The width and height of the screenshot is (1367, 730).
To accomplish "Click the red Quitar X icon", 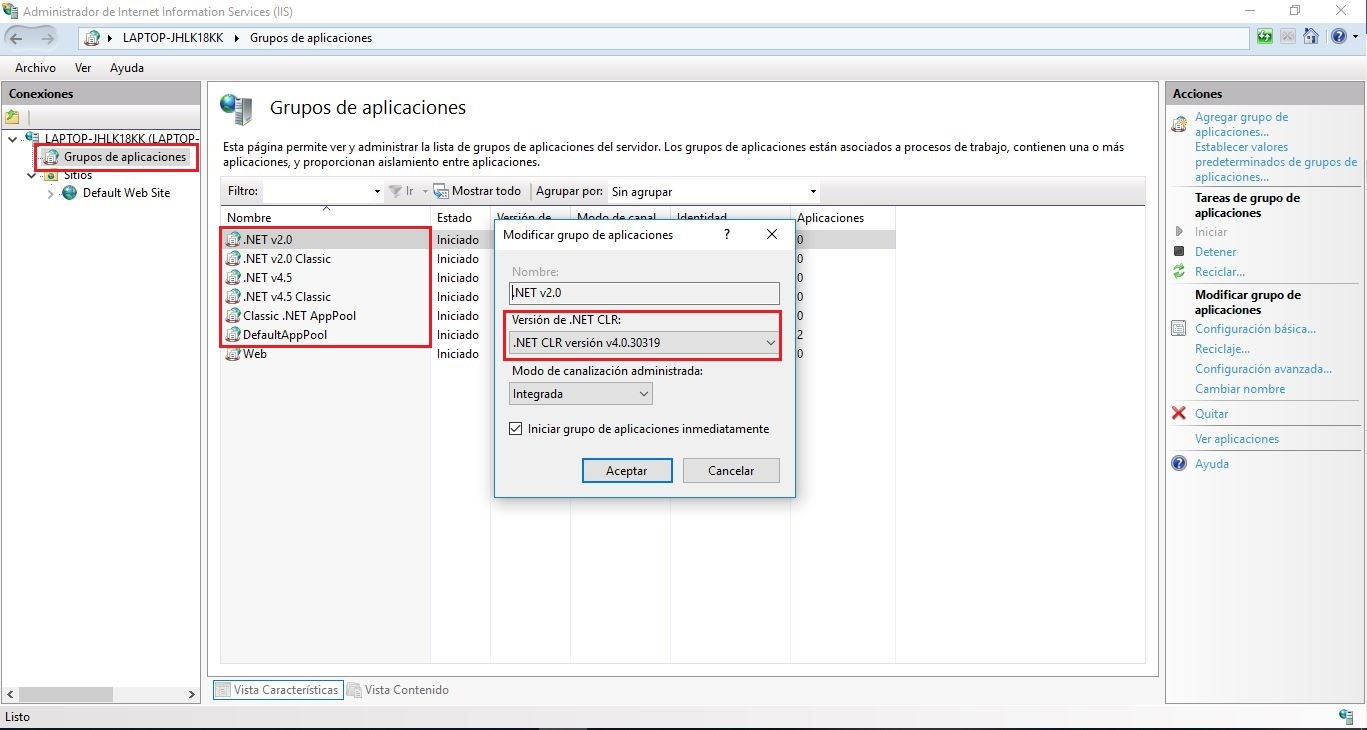I will 1179,414.
